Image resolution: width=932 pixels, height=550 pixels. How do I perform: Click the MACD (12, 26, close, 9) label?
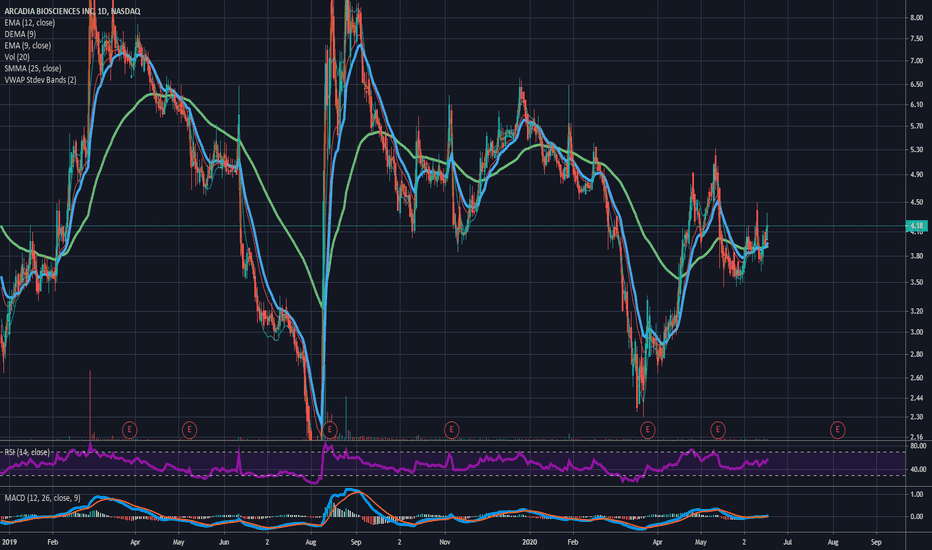[x=42, y=498]
